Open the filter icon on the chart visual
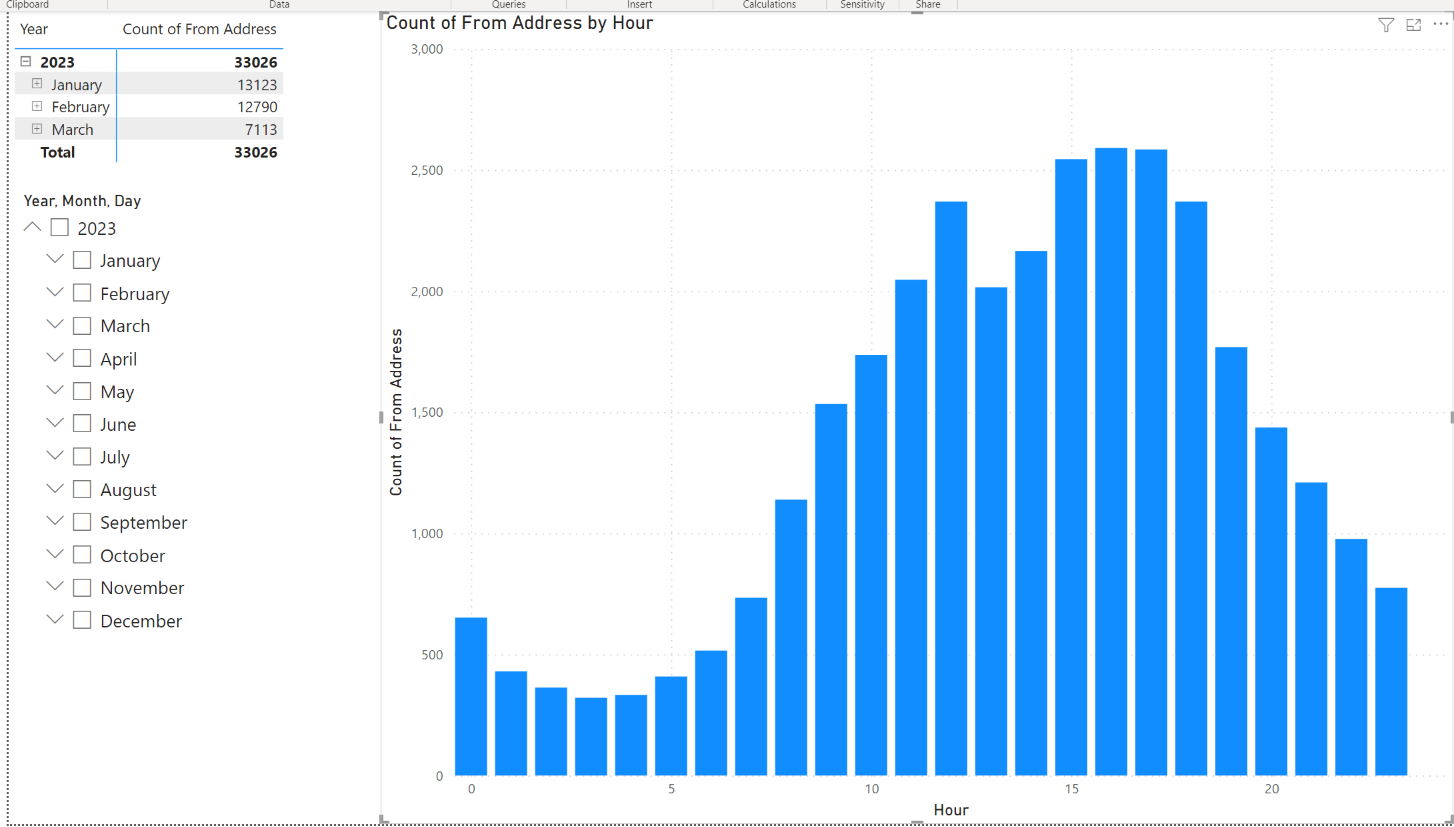The image size is (1454, 827). [1386, 25]
